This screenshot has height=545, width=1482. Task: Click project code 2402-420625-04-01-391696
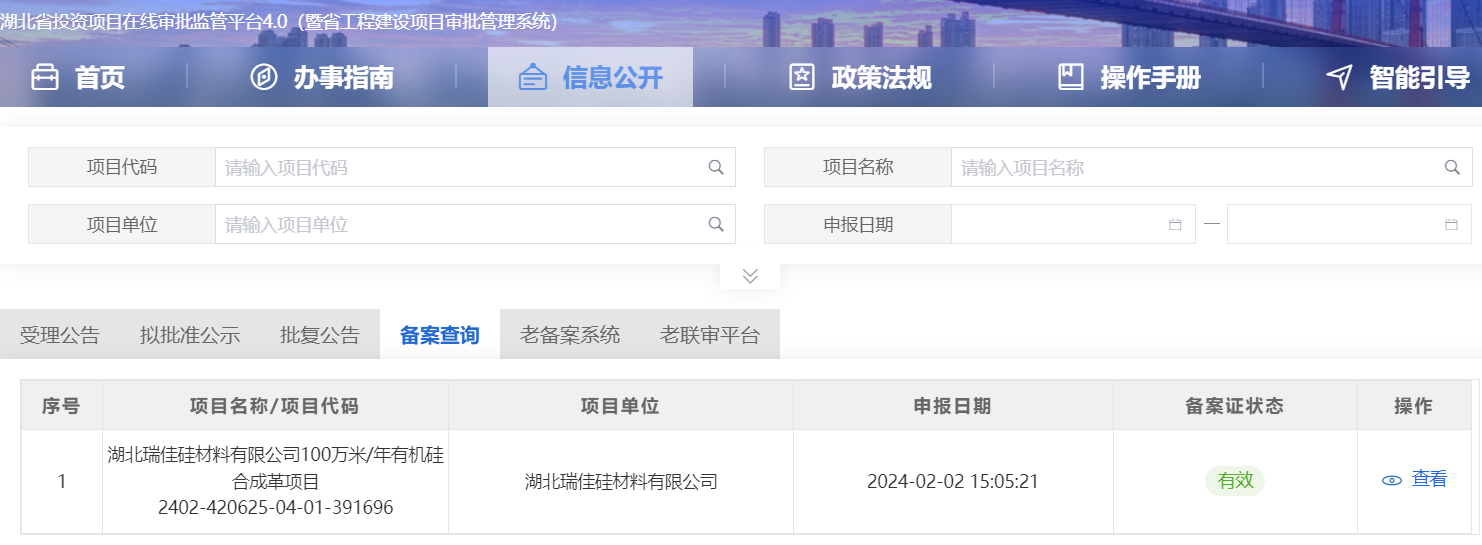pyautogui.click(x=276, y=508)
